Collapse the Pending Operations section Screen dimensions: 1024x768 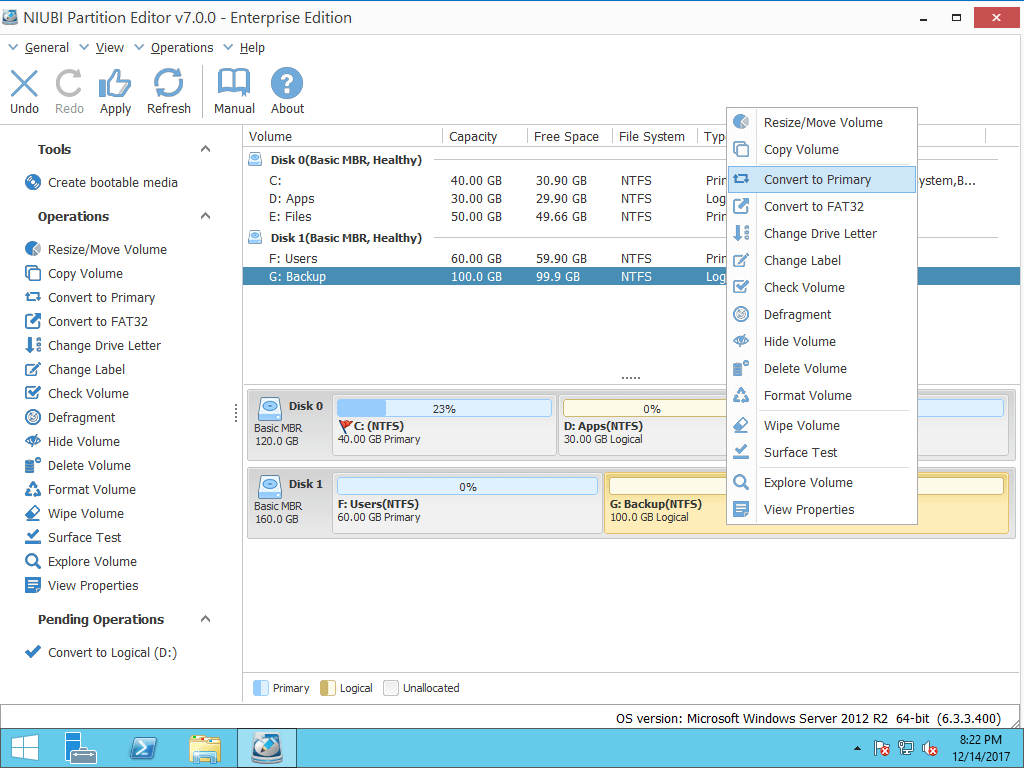coord(205,619)
